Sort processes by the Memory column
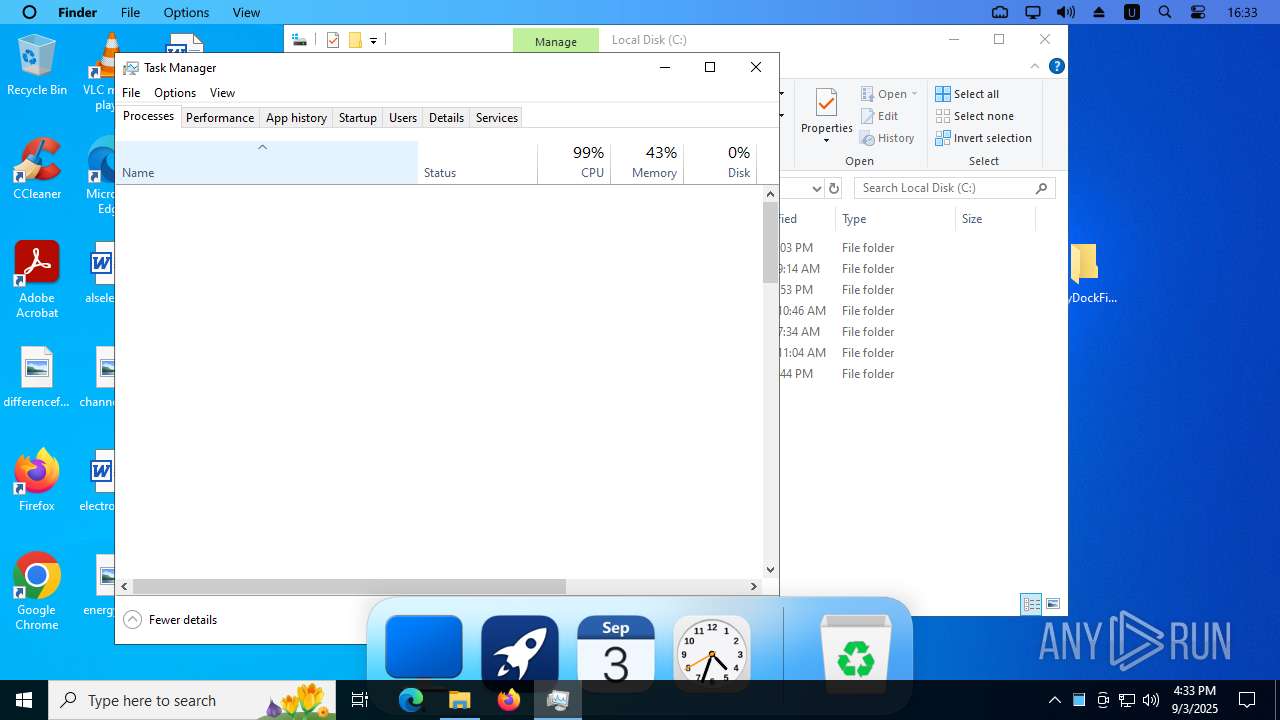The width and height of the screenshot is (1280, 720). [647, 163]
